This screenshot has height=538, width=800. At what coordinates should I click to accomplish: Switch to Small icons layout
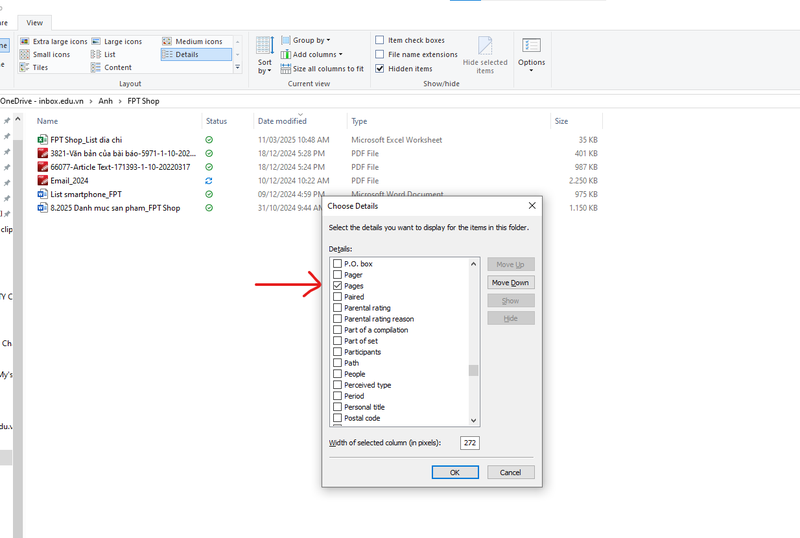[x=45, y=55]
